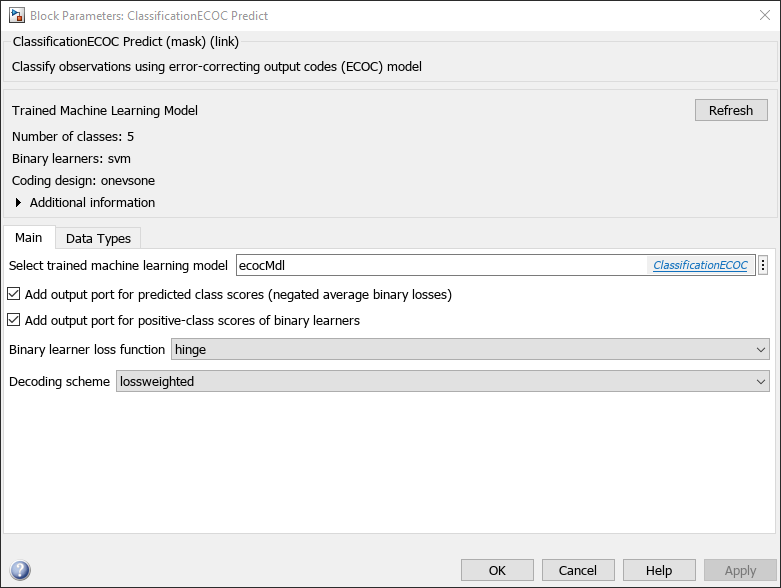Switch to the Data Types tab
This screenshot has height=588, width=781.
click(98, 238)
